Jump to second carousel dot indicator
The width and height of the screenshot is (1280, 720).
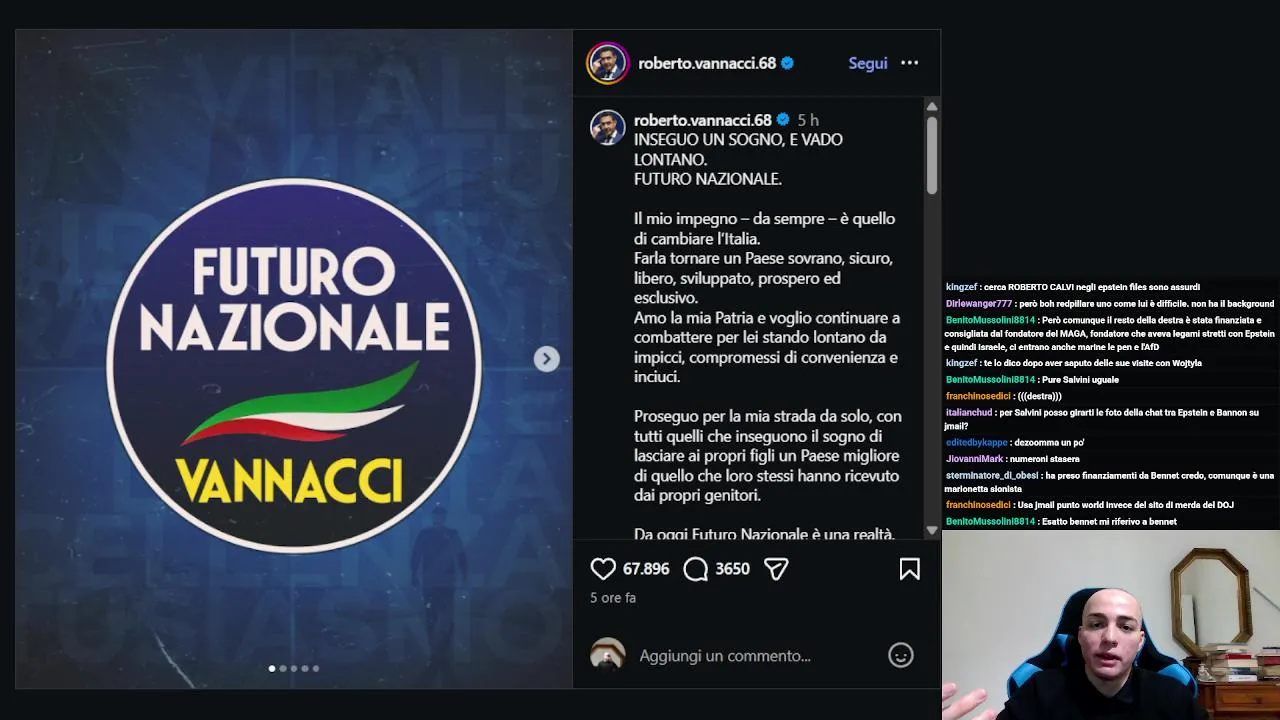point(283,668)
